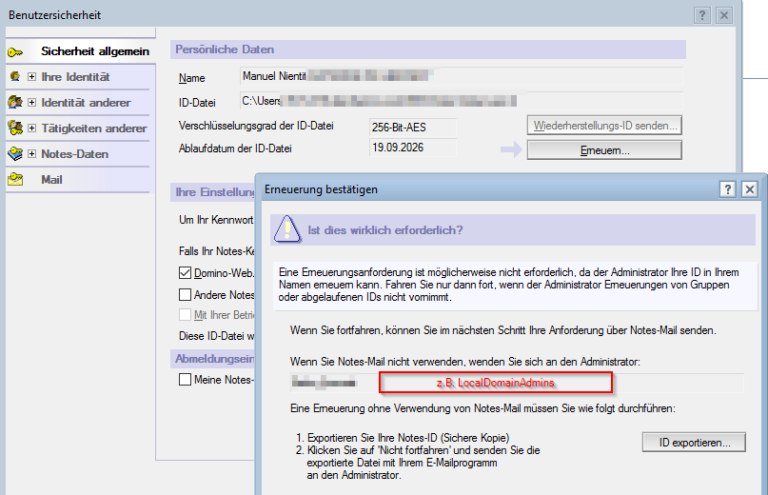Open the Tätigkeiten anderer section
The width and height of the screenshot is (768, 495).
94,128
